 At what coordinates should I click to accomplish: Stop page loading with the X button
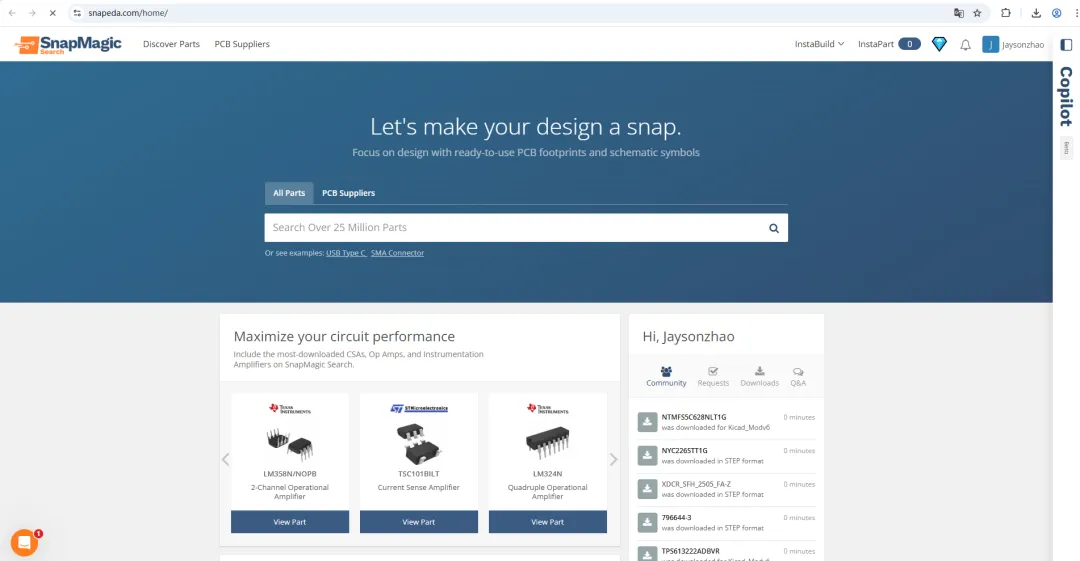point(52,13)
